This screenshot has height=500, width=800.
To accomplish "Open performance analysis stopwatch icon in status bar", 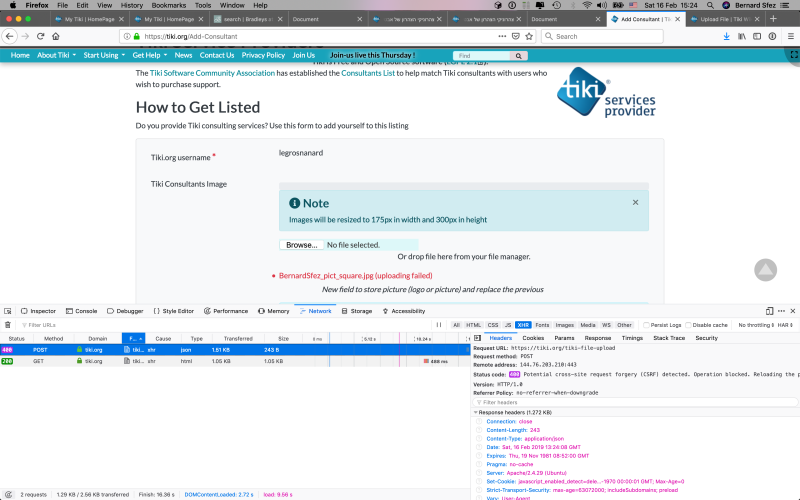I will tap(8, 494).
